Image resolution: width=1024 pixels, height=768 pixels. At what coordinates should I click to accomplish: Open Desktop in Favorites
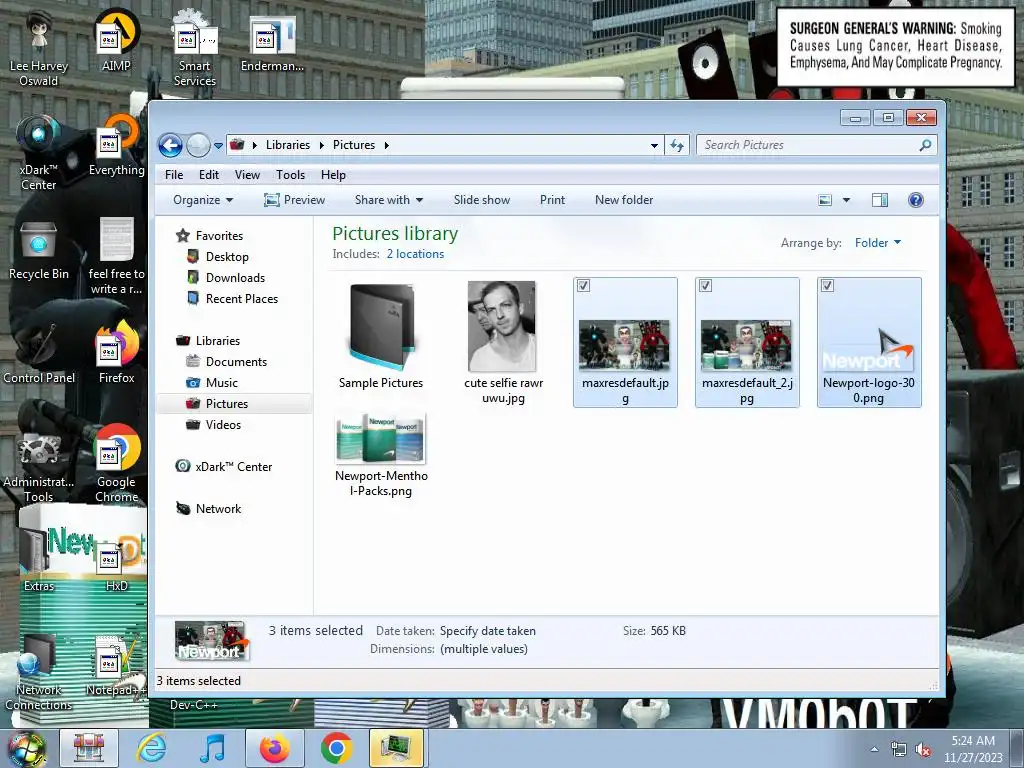[x=227, y=257]
